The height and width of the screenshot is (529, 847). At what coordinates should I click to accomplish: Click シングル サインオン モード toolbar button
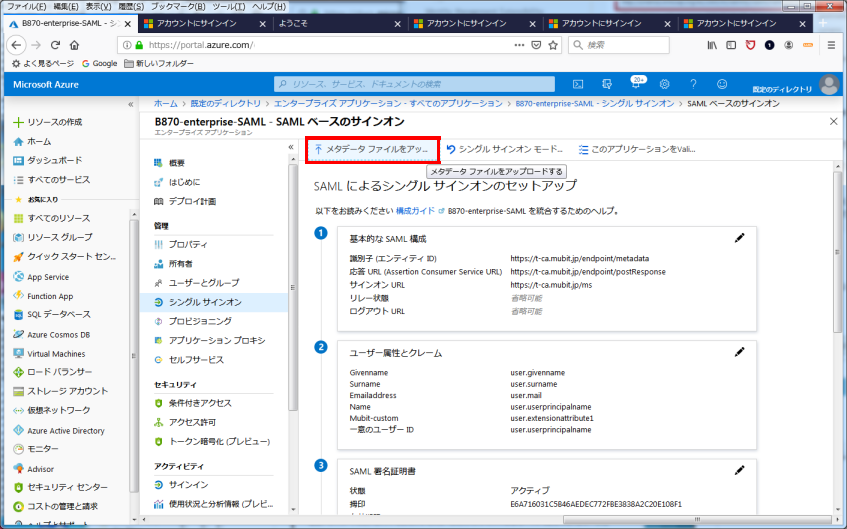(x=505, y=149)
